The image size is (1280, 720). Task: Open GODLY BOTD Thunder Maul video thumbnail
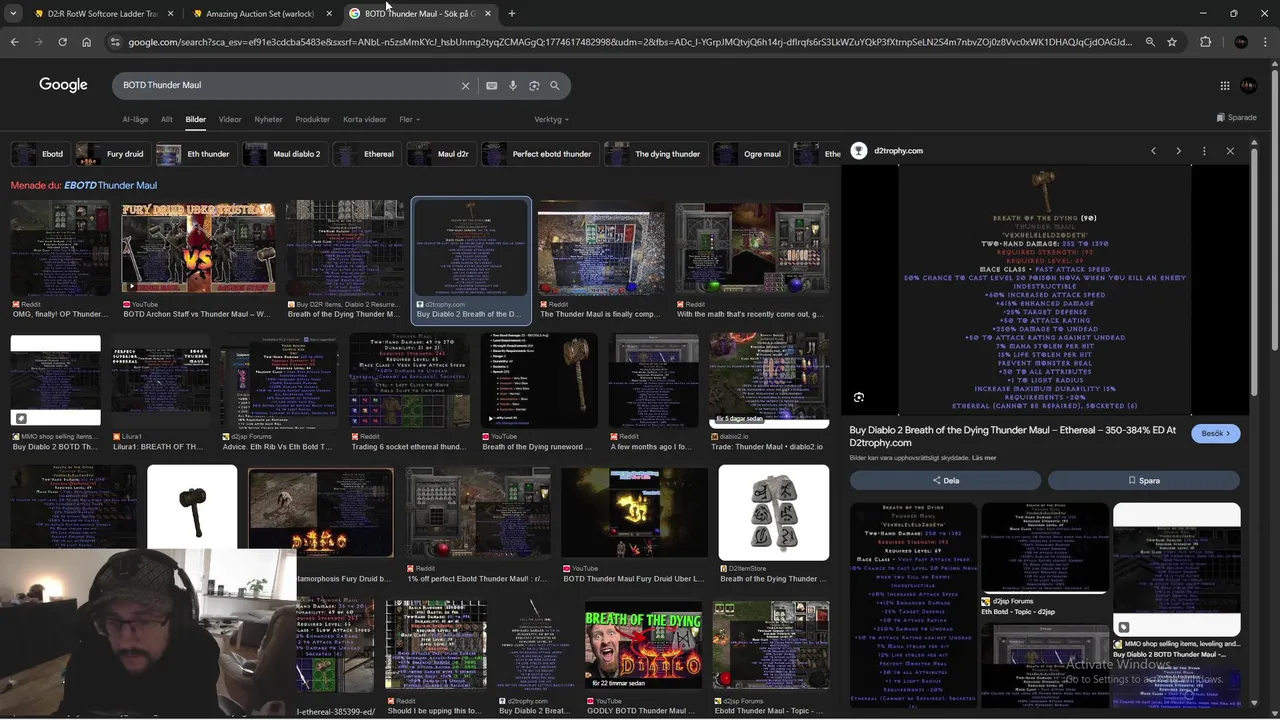[643, 645]
